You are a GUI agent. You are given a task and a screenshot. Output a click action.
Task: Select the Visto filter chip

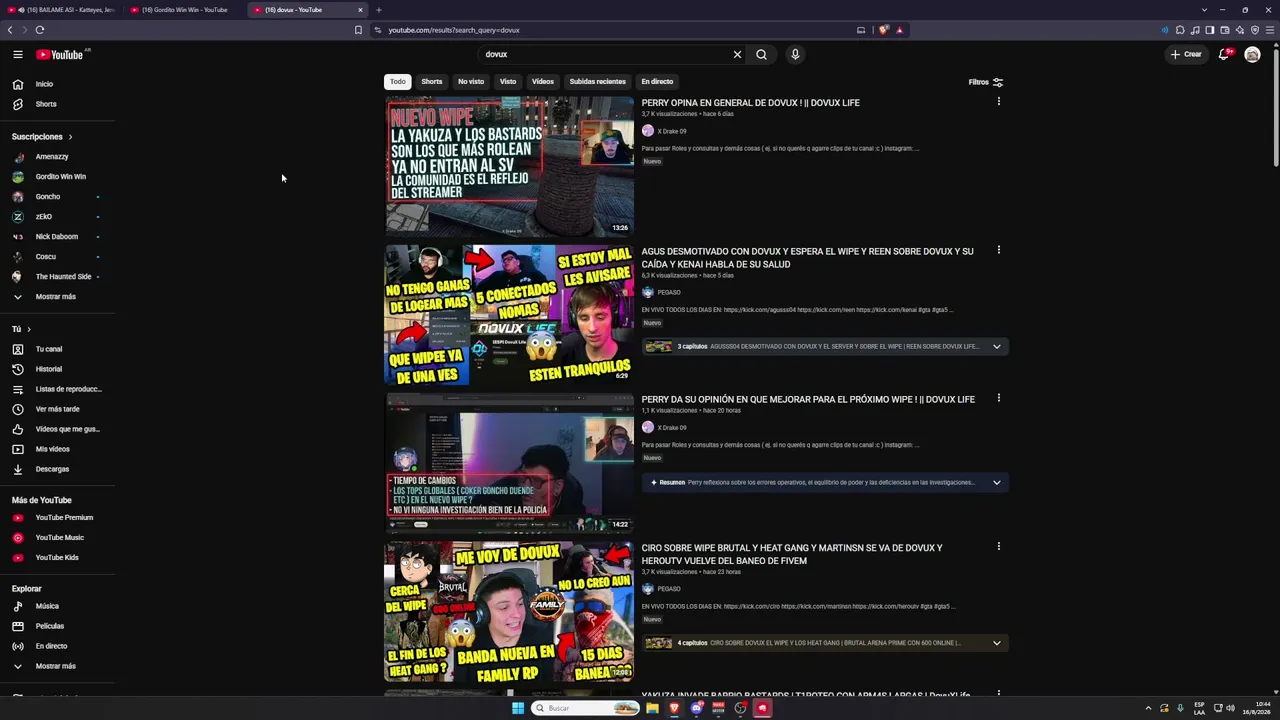[x=508, y=82]
